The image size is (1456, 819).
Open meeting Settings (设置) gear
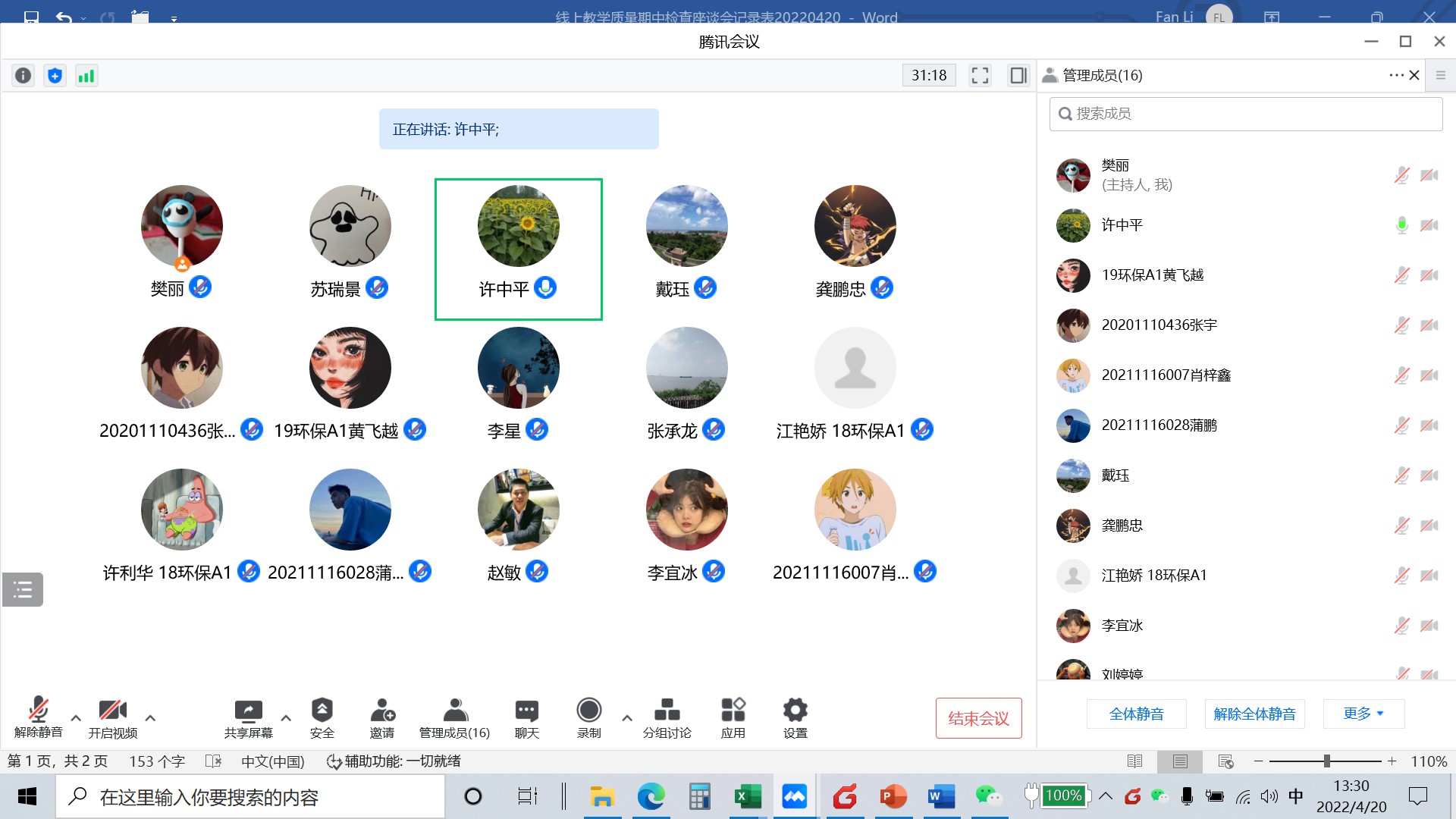pos(795,717)
